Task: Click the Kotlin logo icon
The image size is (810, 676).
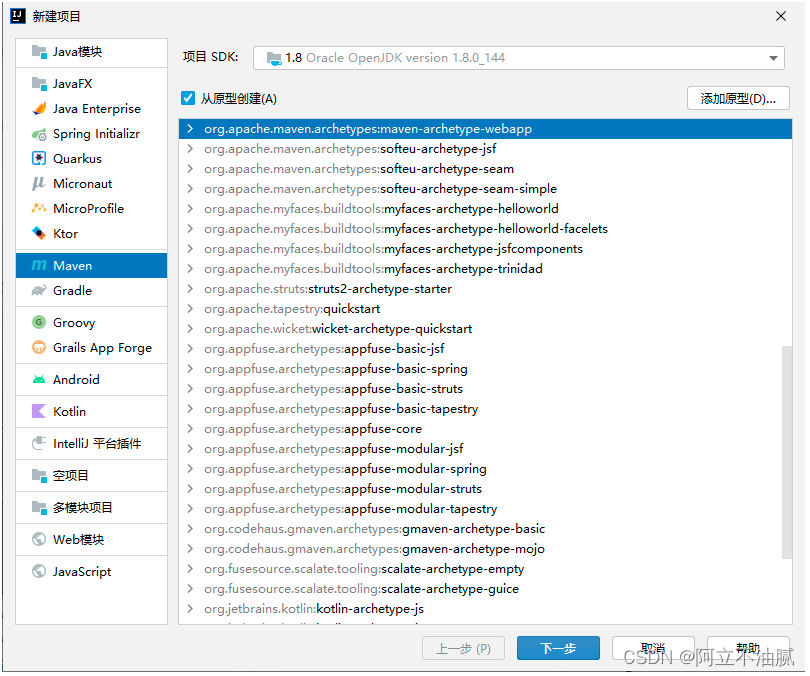Action: coord(39,412)
